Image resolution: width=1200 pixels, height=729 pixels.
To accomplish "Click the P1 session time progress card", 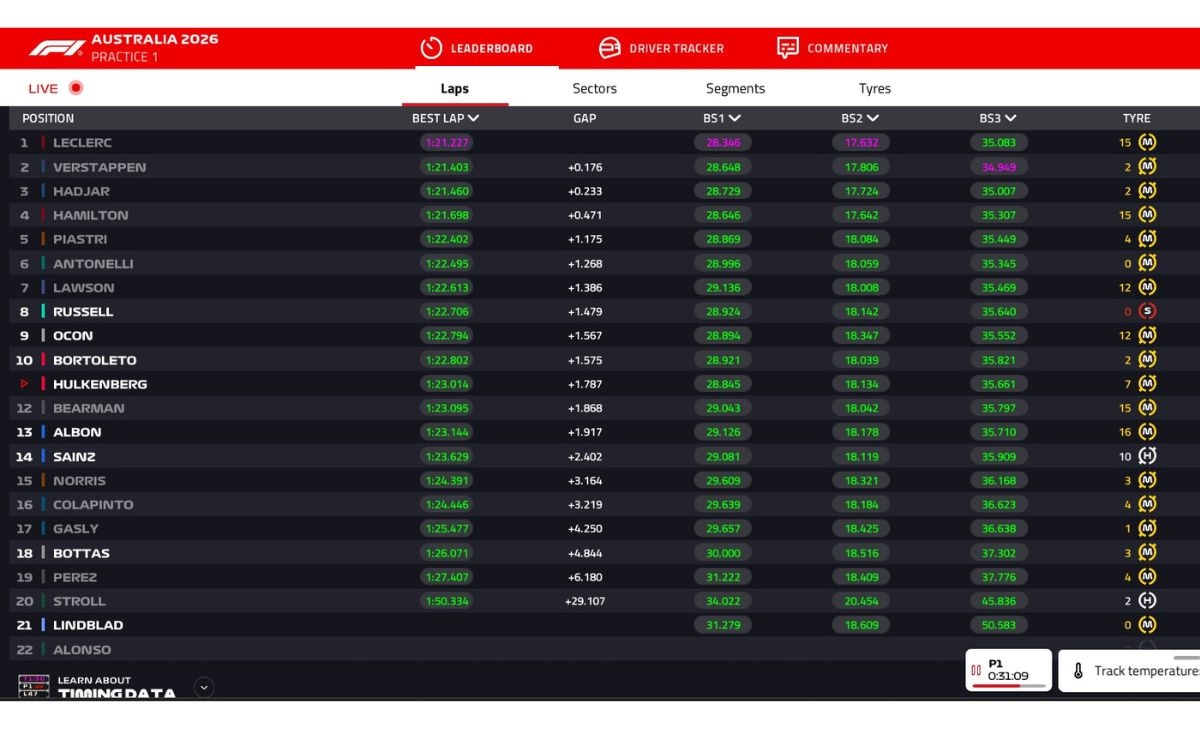I will tap(1008, 670).
